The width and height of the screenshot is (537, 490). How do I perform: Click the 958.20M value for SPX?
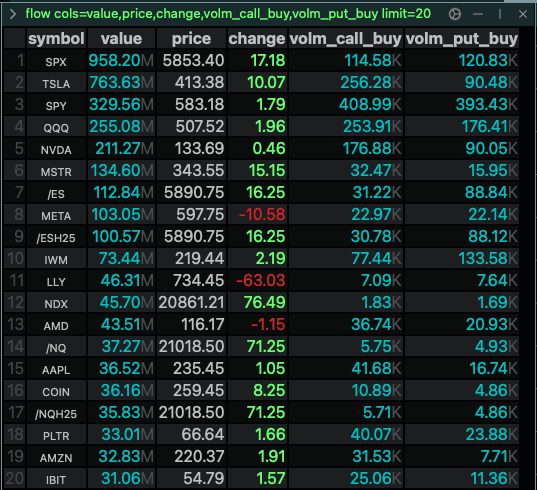pos(121,61)
